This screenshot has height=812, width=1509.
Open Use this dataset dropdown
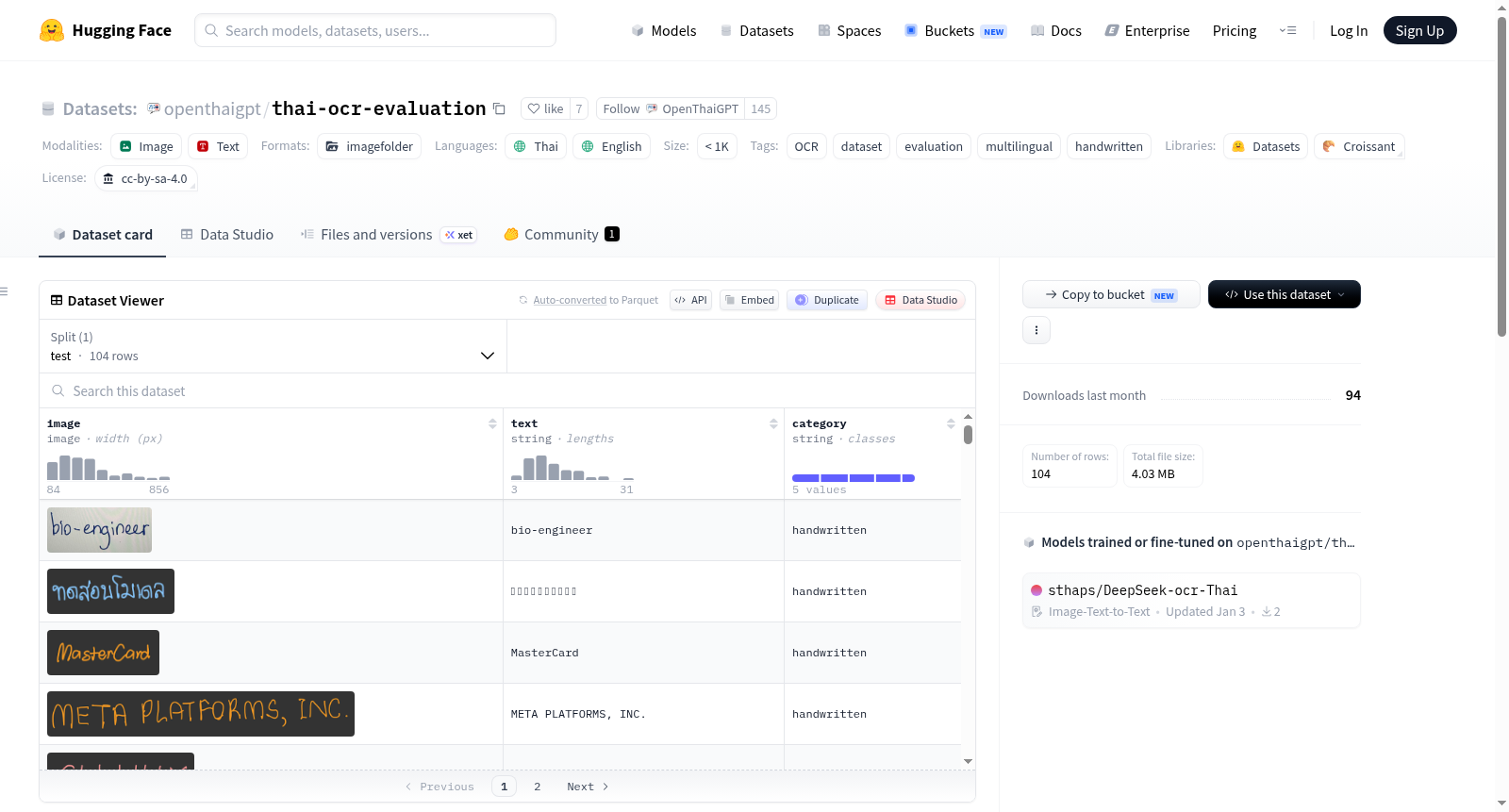(1285, 294)
